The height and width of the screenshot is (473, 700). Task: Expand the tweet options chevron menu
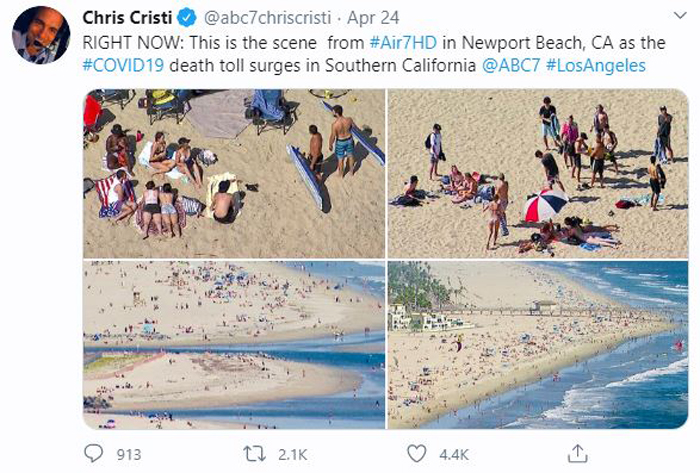coord(679,16)
